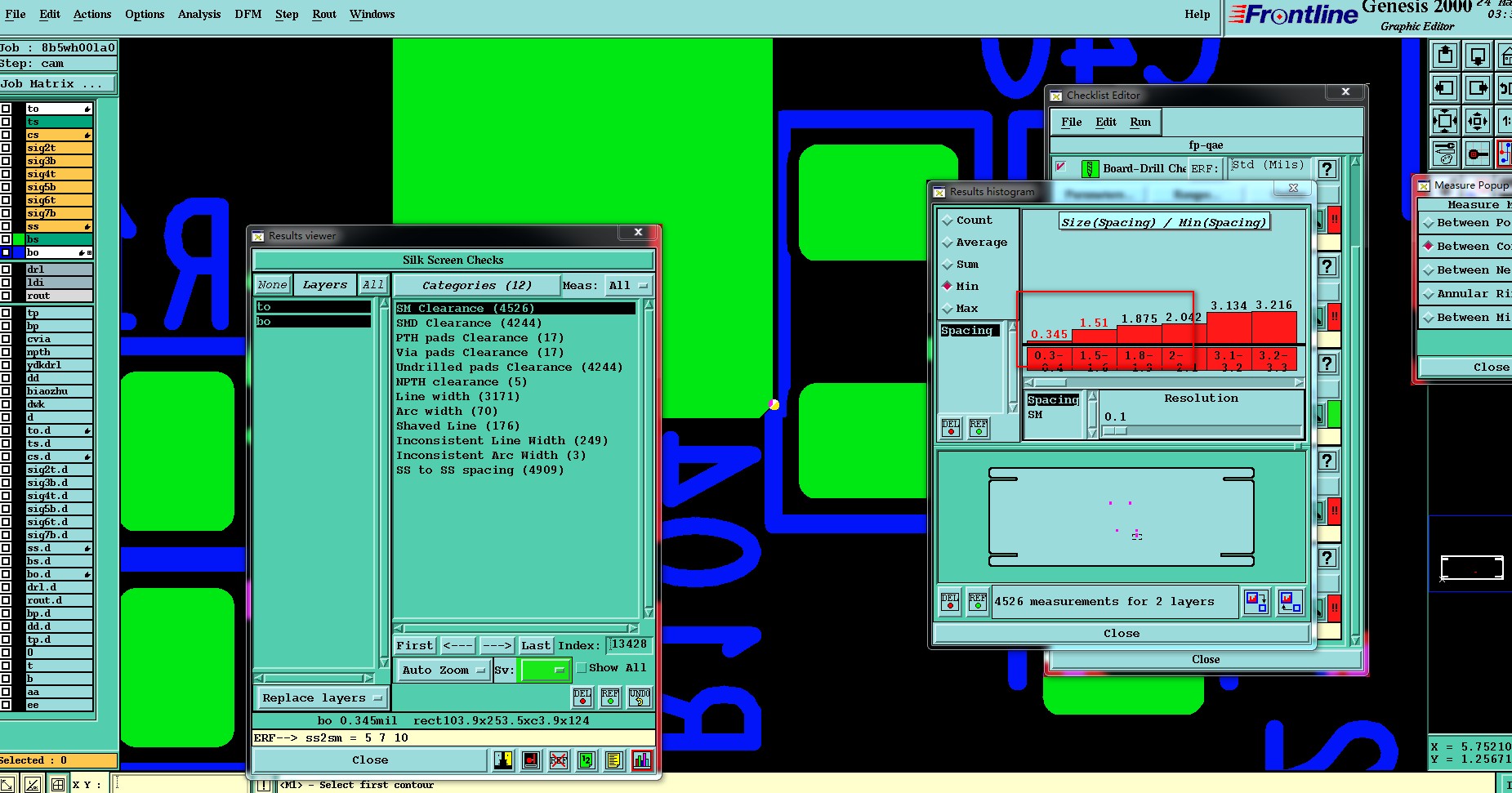1512x793 pixels.
Task: Open the Analysis menu
Action: [x=199, y=15]
